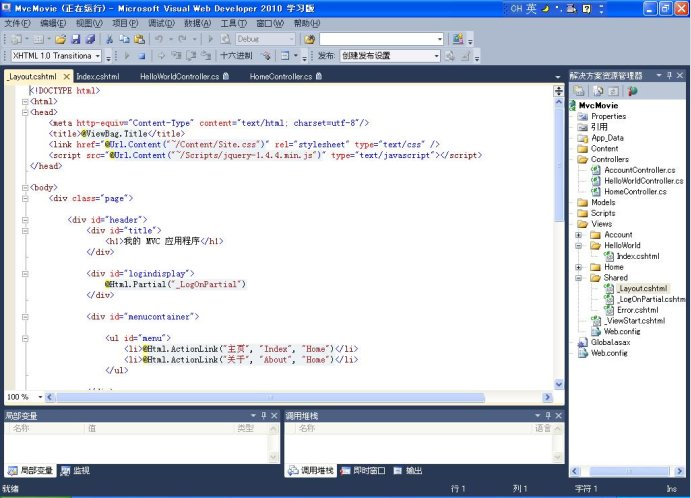Open the 创建发布设置 publish dropdown
This screenshot has height=498, width=691.
tap(436, 56)
